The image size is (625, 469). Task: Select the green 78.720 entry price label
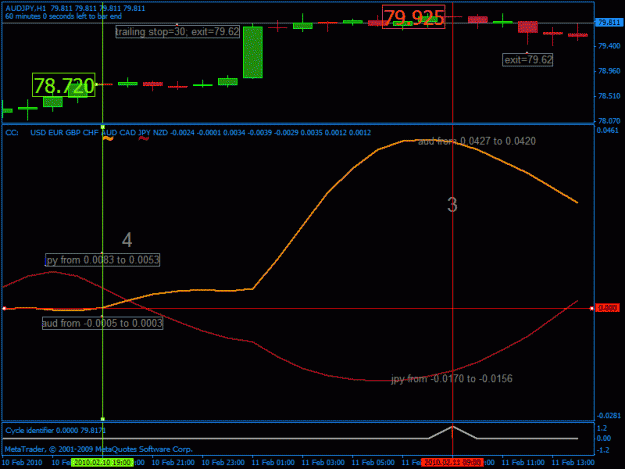coord(64,85)
